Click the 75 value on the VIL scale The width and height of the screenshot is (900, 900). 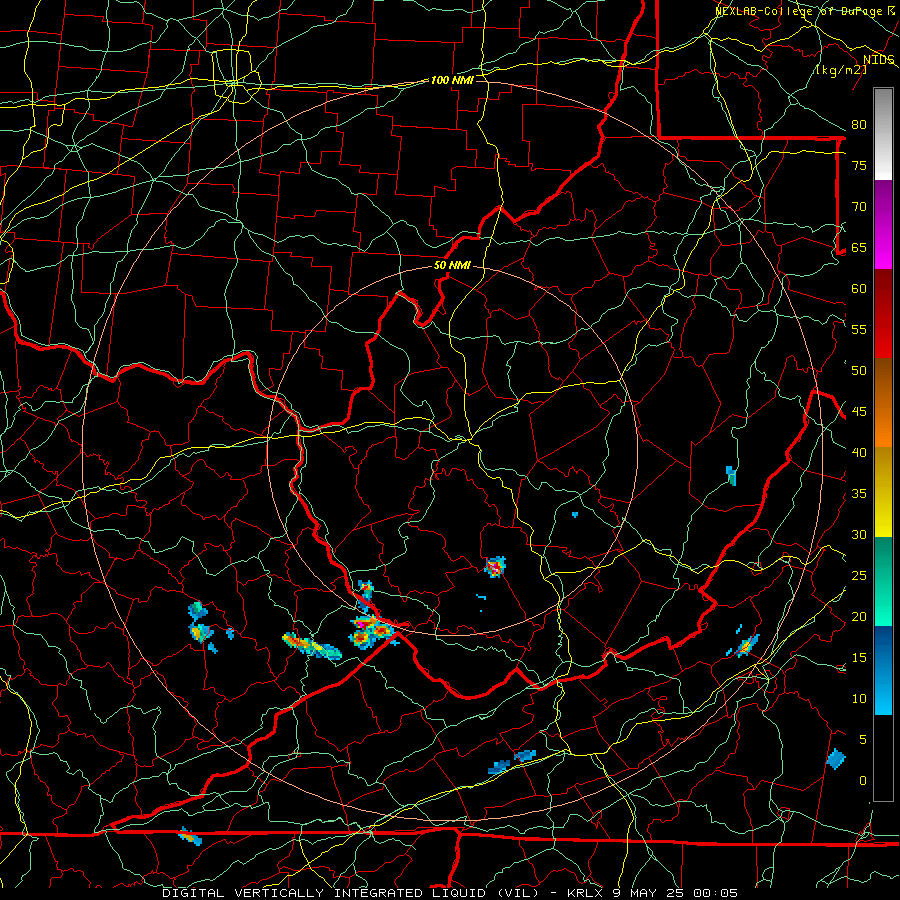coord(859,165)
